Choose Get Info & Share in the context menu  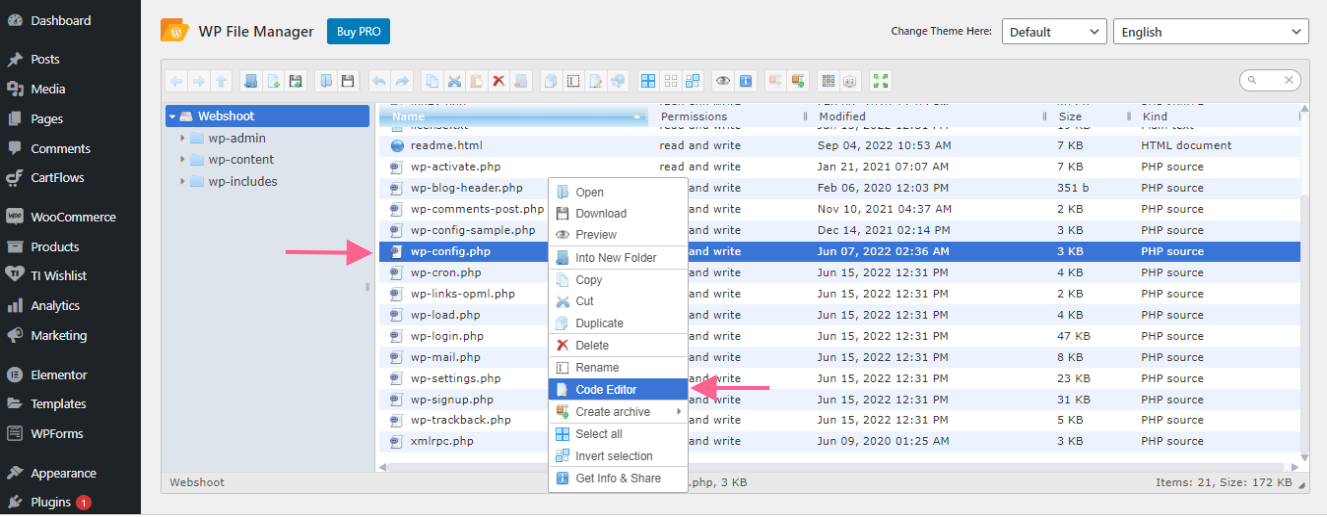pos(618,478)
